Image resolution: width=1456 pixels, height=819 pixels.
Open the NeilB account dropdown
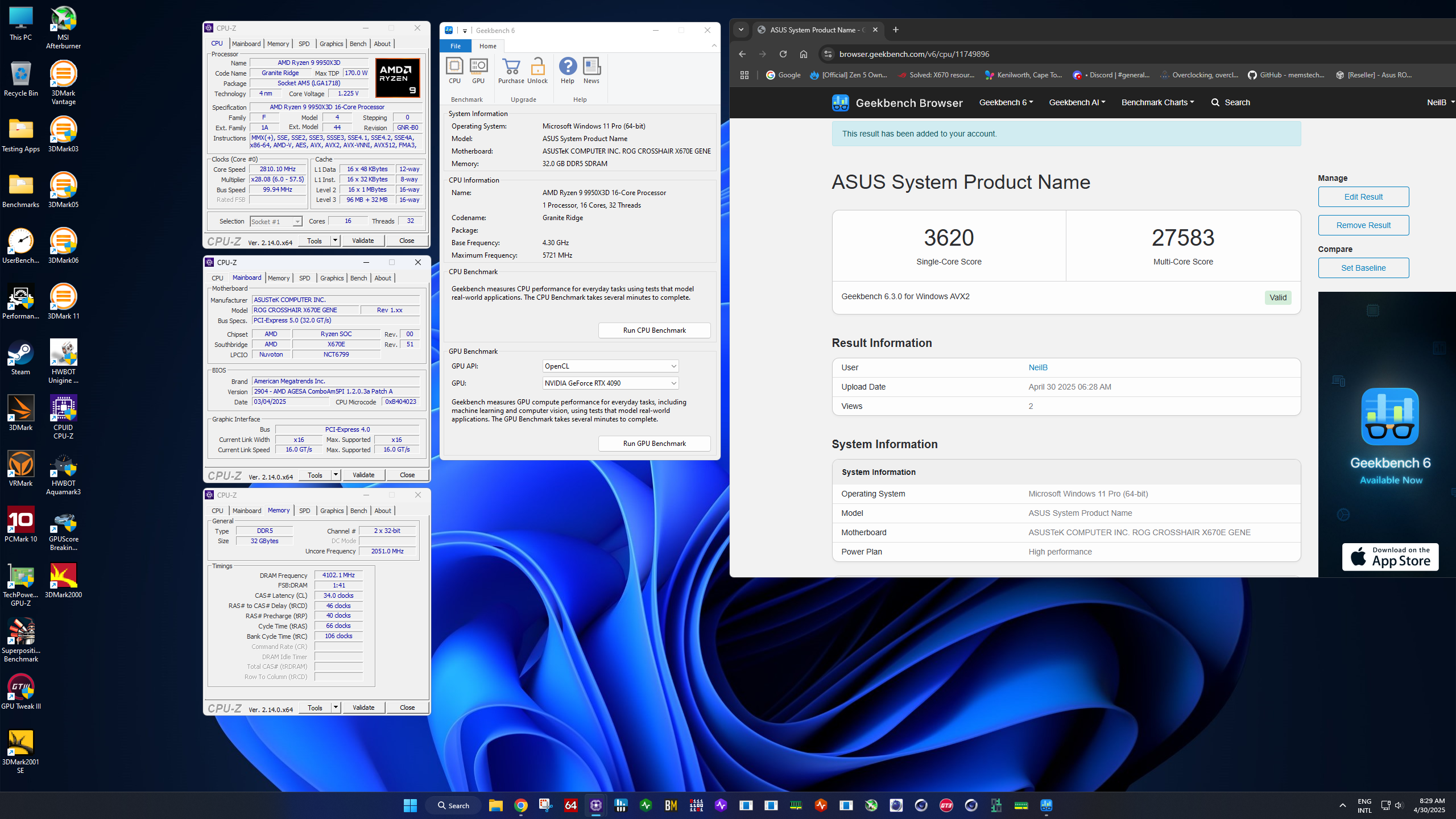pos(1440,102)
